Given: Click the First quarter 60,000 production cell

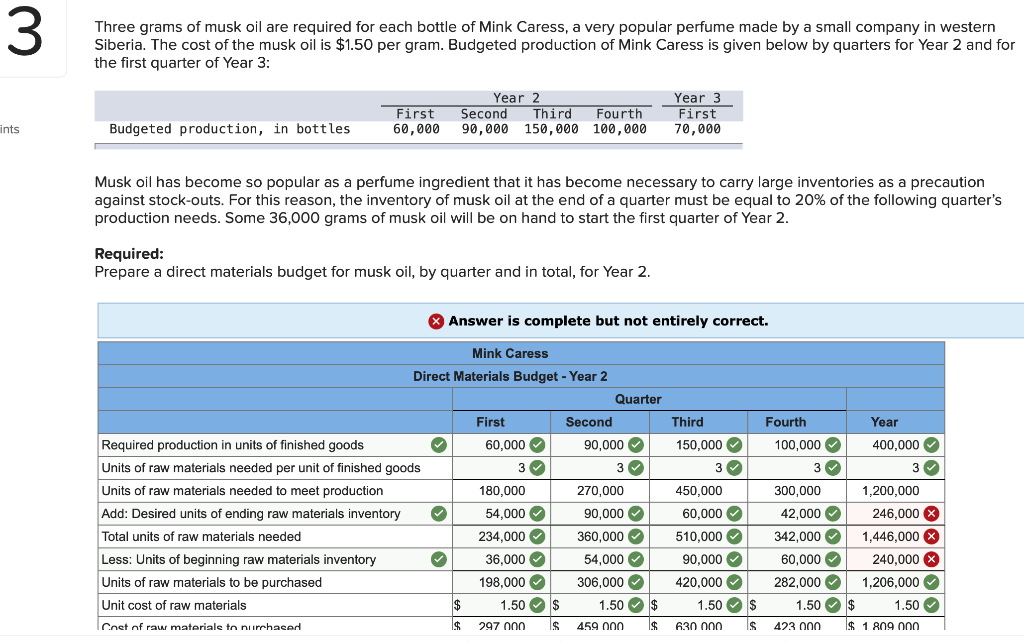Looking at the screenshot, I should coord(502,445).
